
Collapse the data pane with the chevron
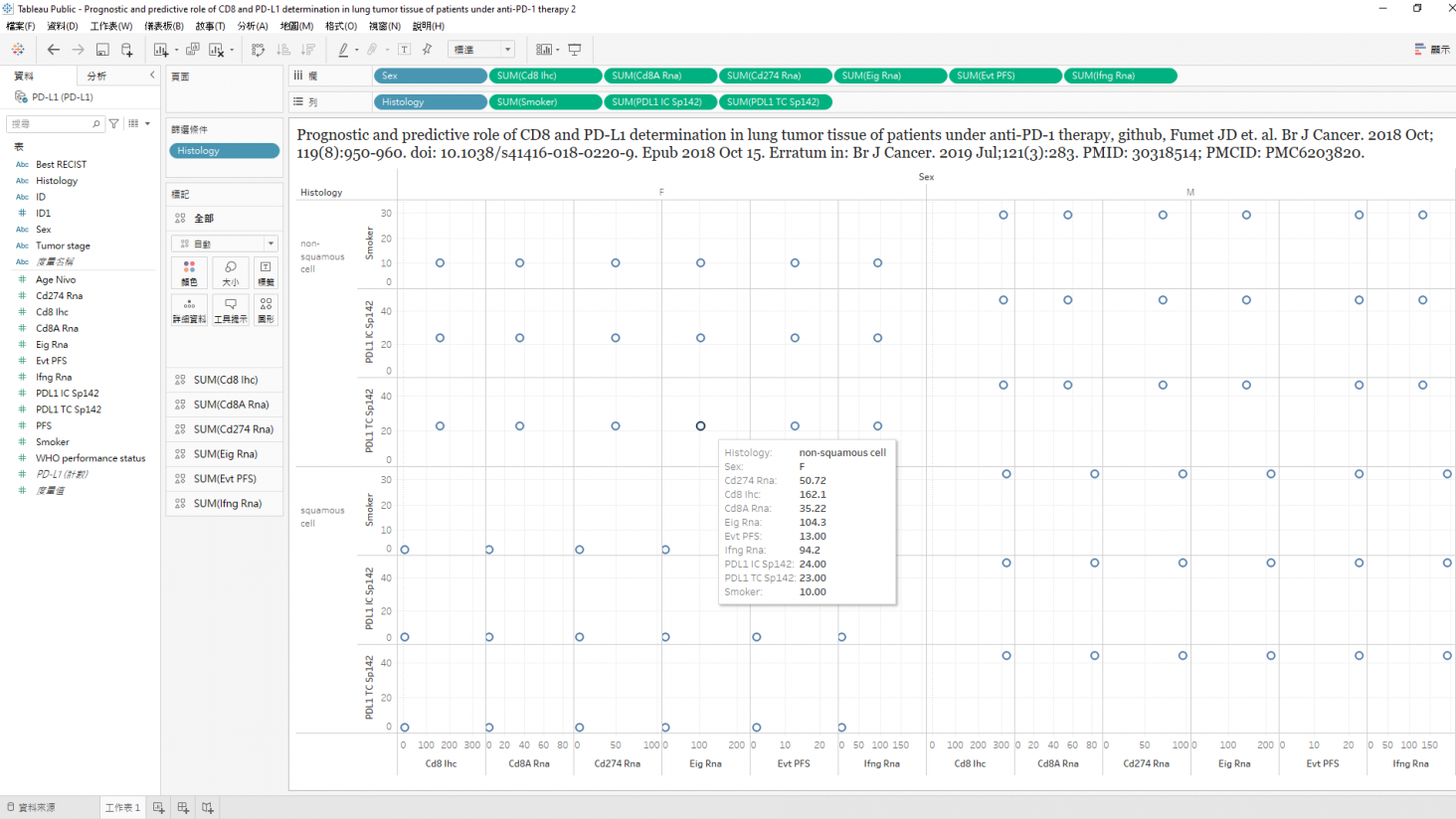click(x=152, y=76)
